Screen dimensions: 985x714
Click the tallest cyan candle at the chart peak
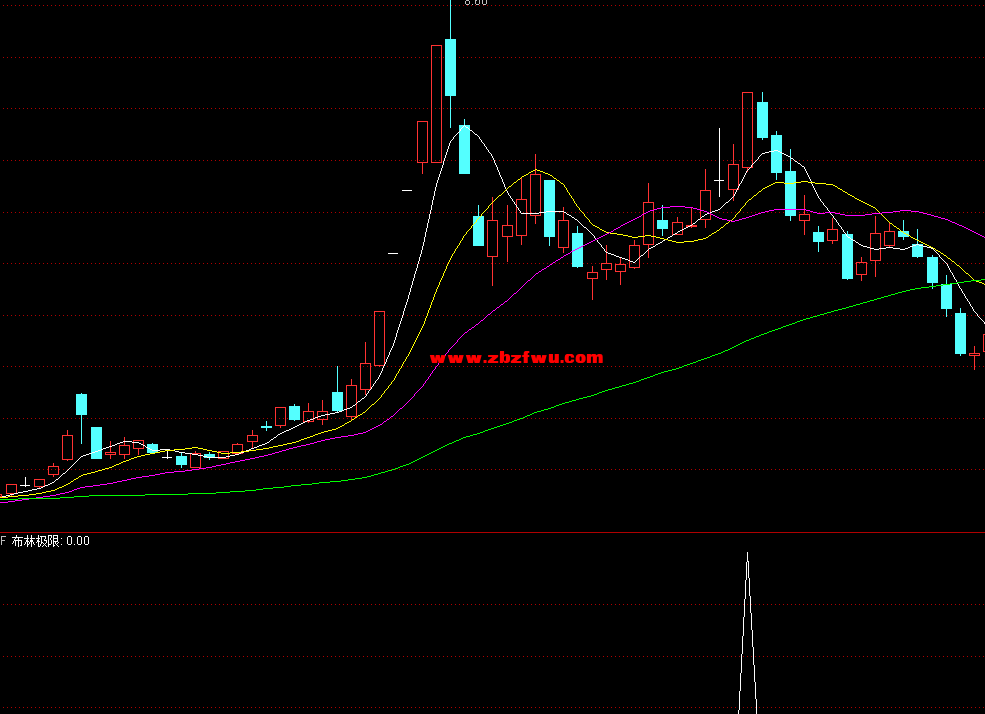[450, 67]
